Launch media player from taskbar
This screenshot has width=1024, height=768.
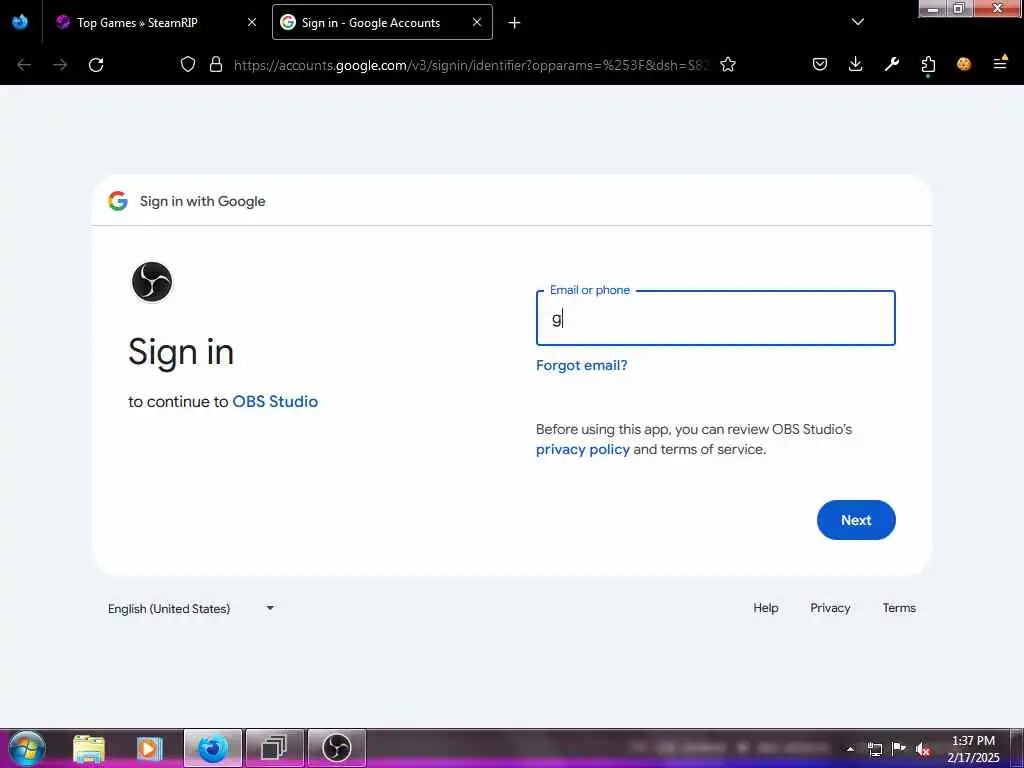tap(150, 748)
